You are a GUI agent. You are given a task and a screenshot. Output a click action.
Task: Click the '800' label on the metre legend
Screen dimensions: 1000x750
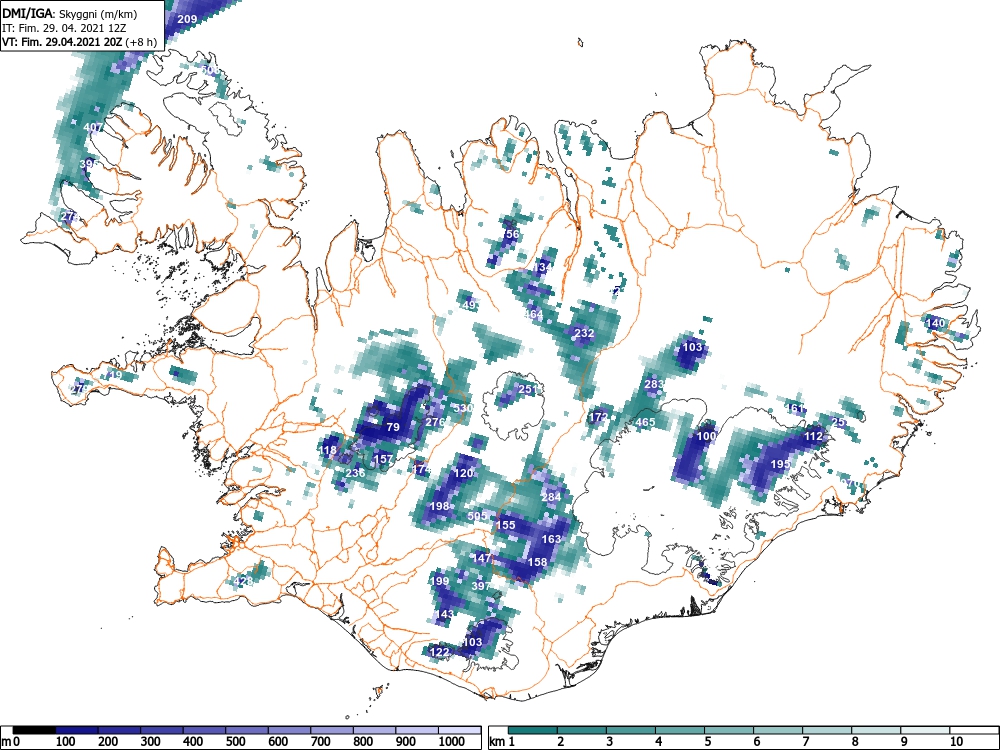(364, 741)
